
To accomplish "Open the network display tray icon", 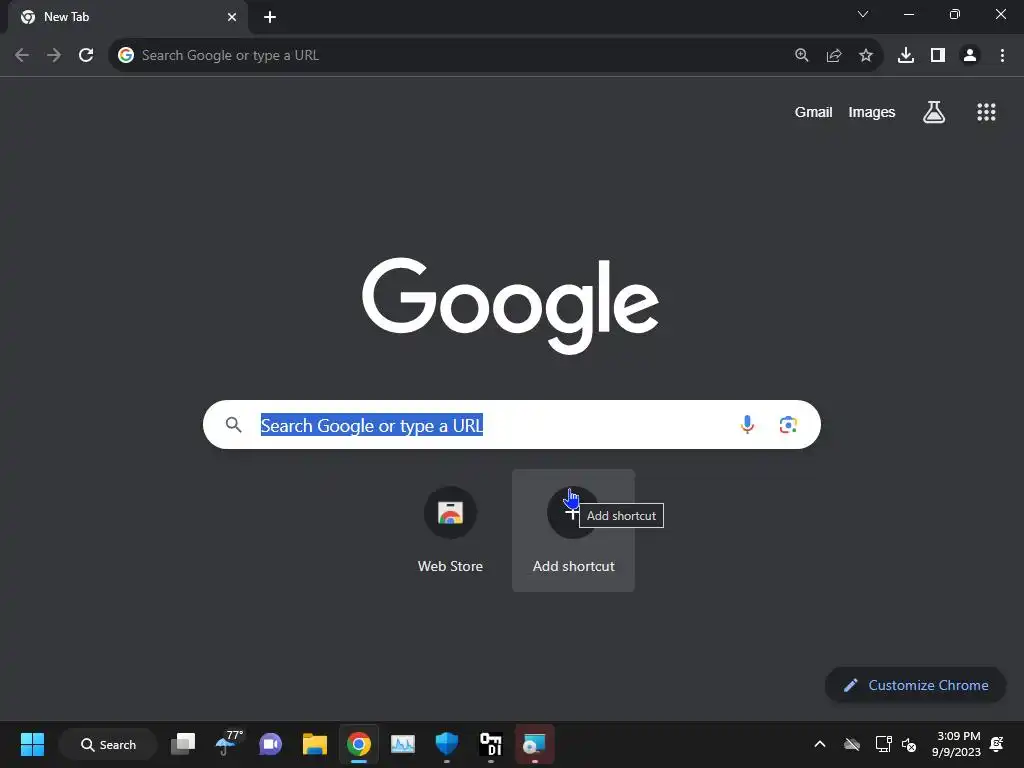I will point(883,744).
